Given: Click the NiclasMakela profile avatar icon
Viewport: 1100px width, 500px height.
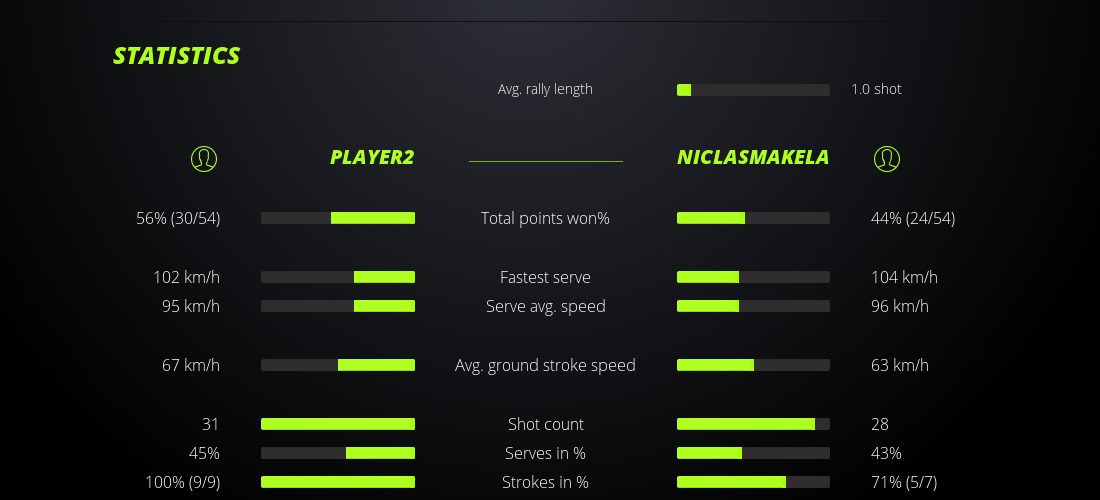Looking at the screenshot, I should (x=887, y=158).
